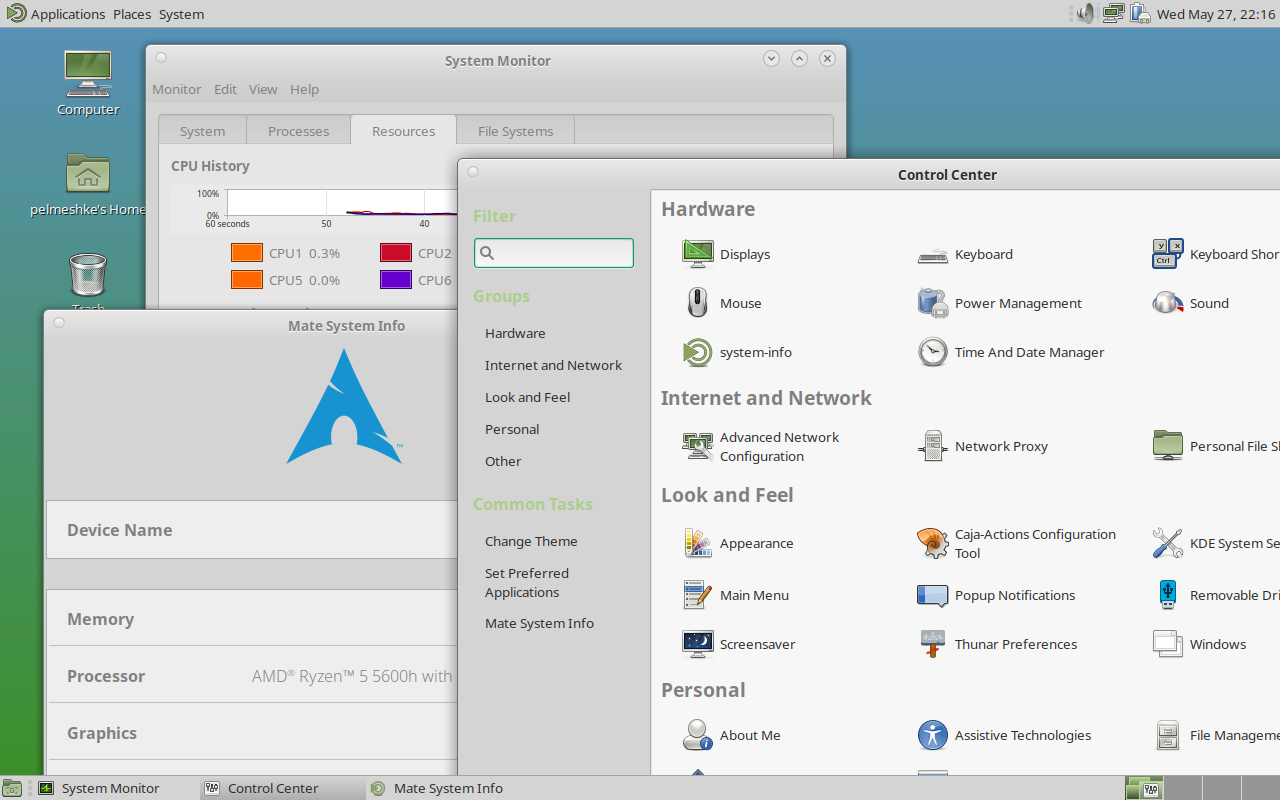
Task: Change the CPU6 purple color swatch
Action: pyautogui.click(x=396, y=280)
